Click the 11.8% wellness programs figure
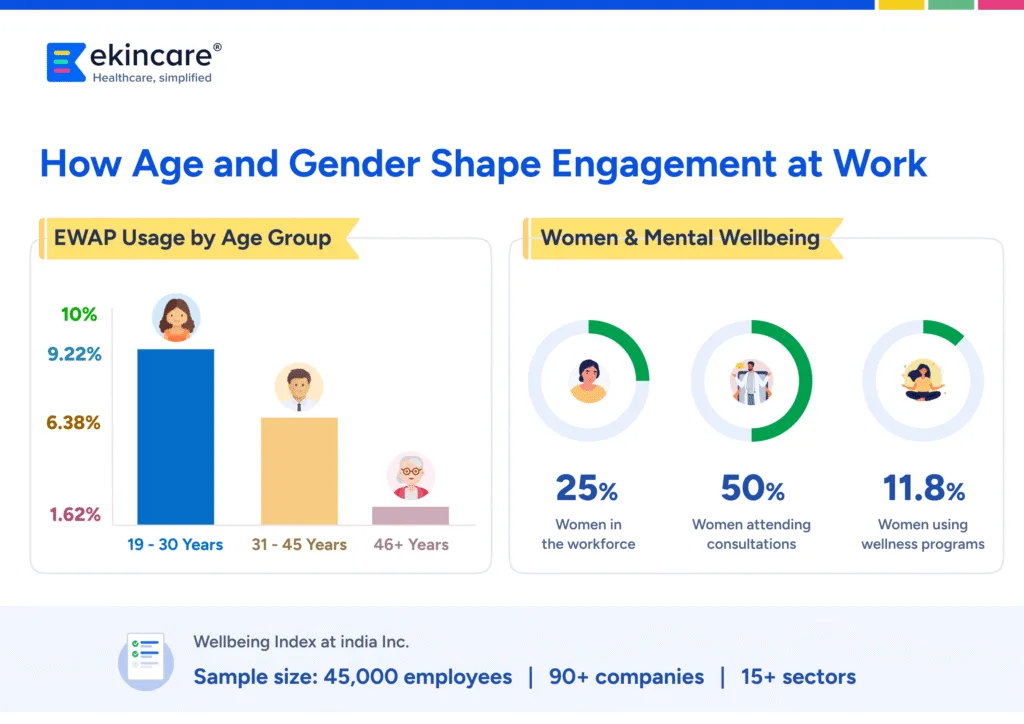Screen dimensions: 1024x724 coord(923,489)
